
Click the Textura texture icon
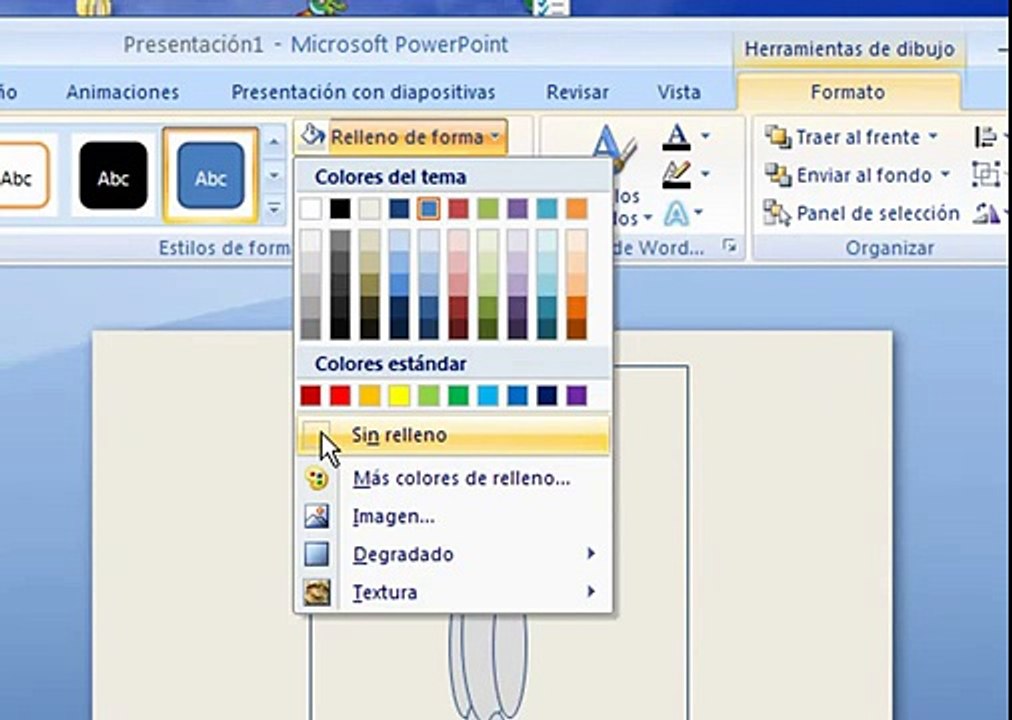click(x=317, y=592)
